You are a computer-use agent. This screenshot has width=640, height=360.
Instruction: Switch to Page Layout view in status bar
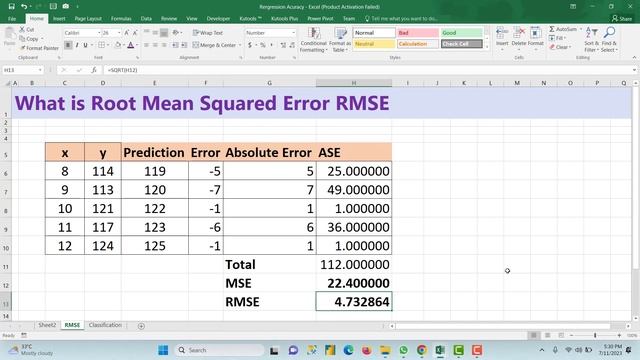pos(547,335)
